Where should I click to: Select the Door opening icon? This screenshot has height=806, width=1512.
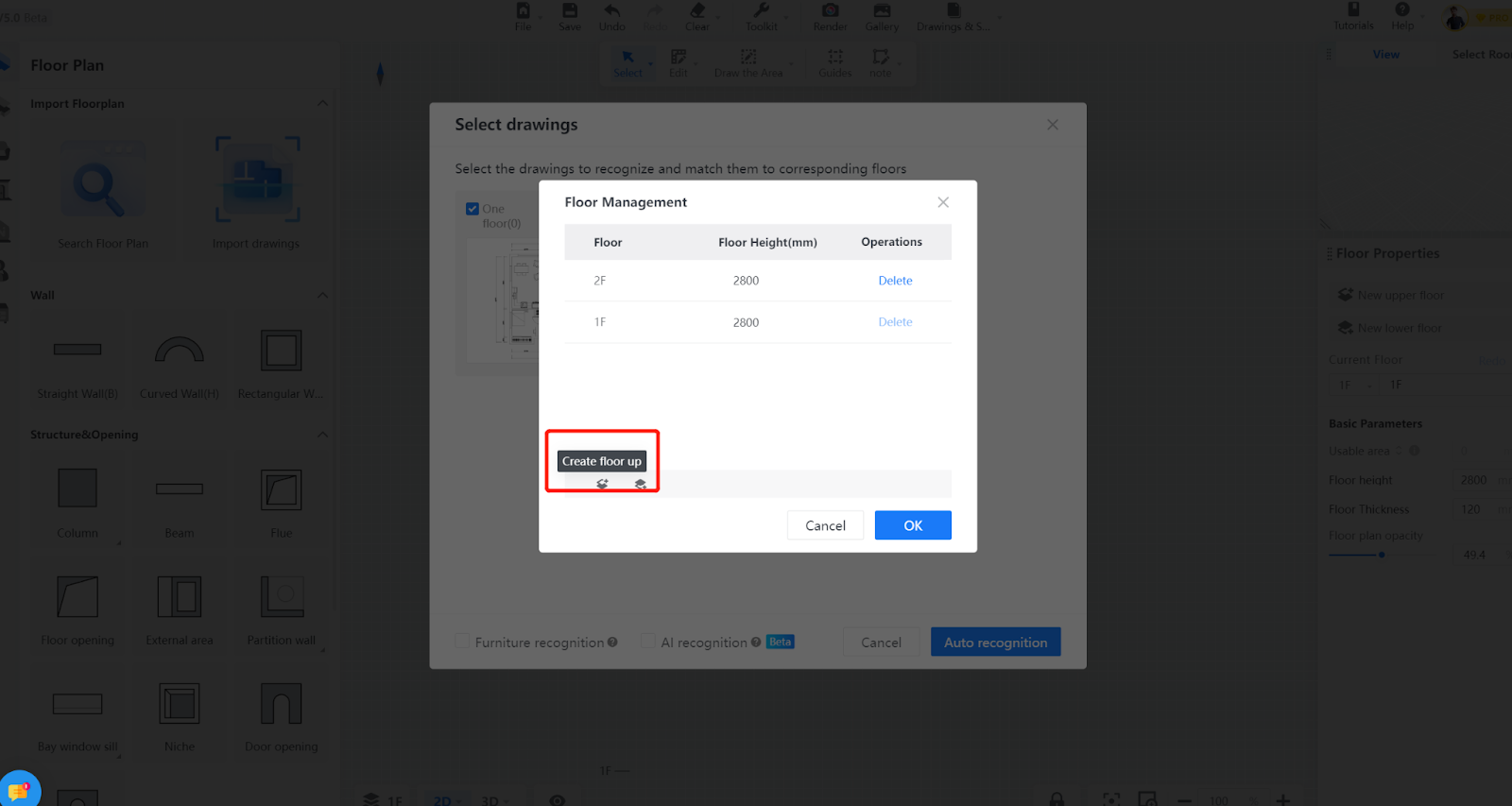click(x=282, y=704)
